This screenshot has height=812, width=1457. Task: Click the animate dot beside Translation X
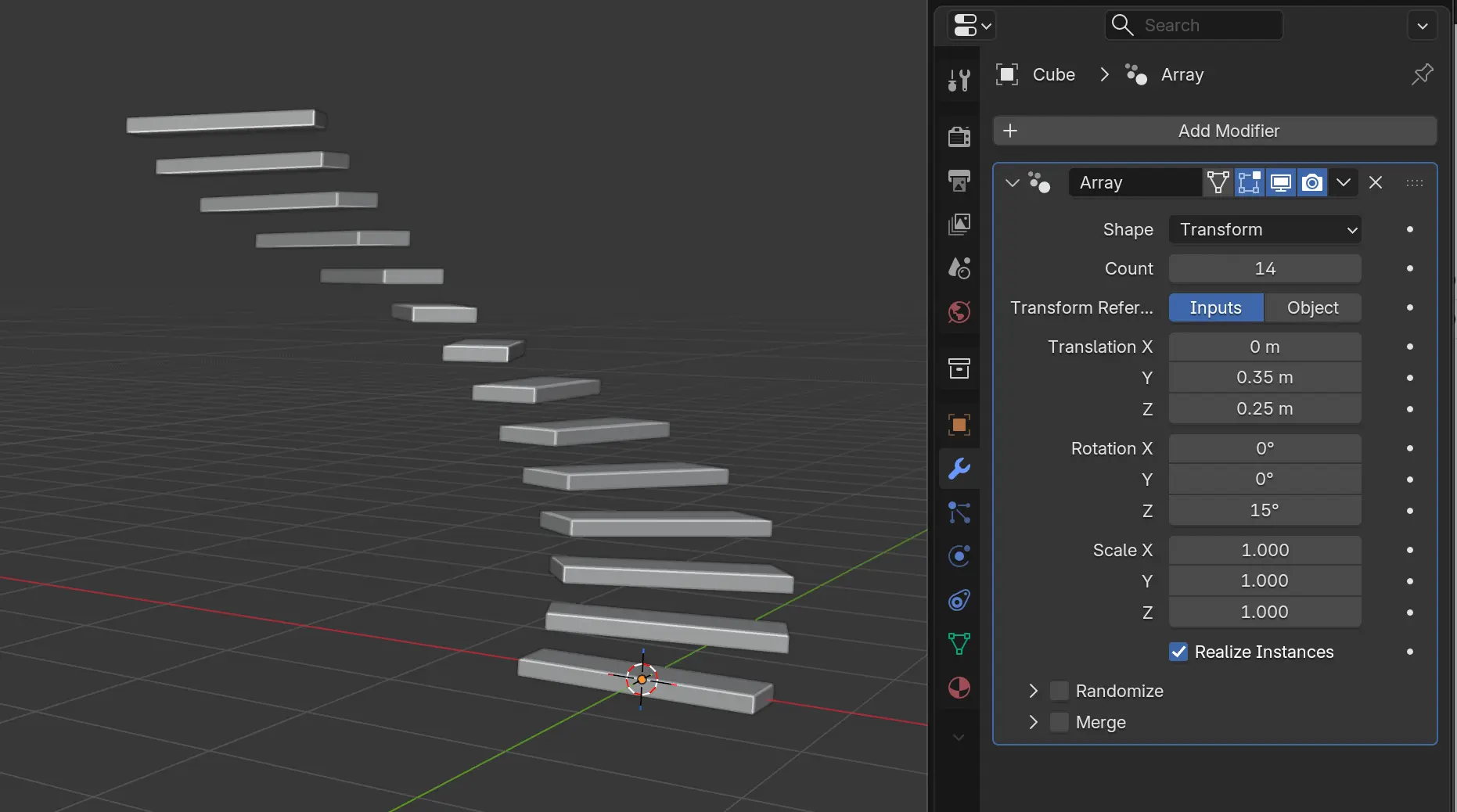tap(1410, 347)
